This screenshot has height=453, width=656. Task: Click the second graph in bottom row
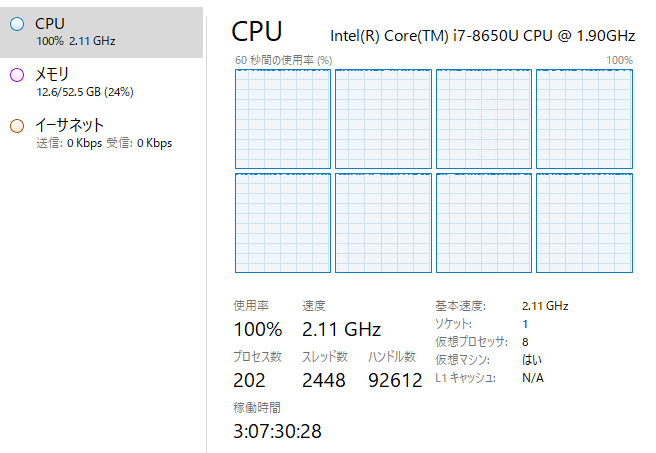[383, 223]
